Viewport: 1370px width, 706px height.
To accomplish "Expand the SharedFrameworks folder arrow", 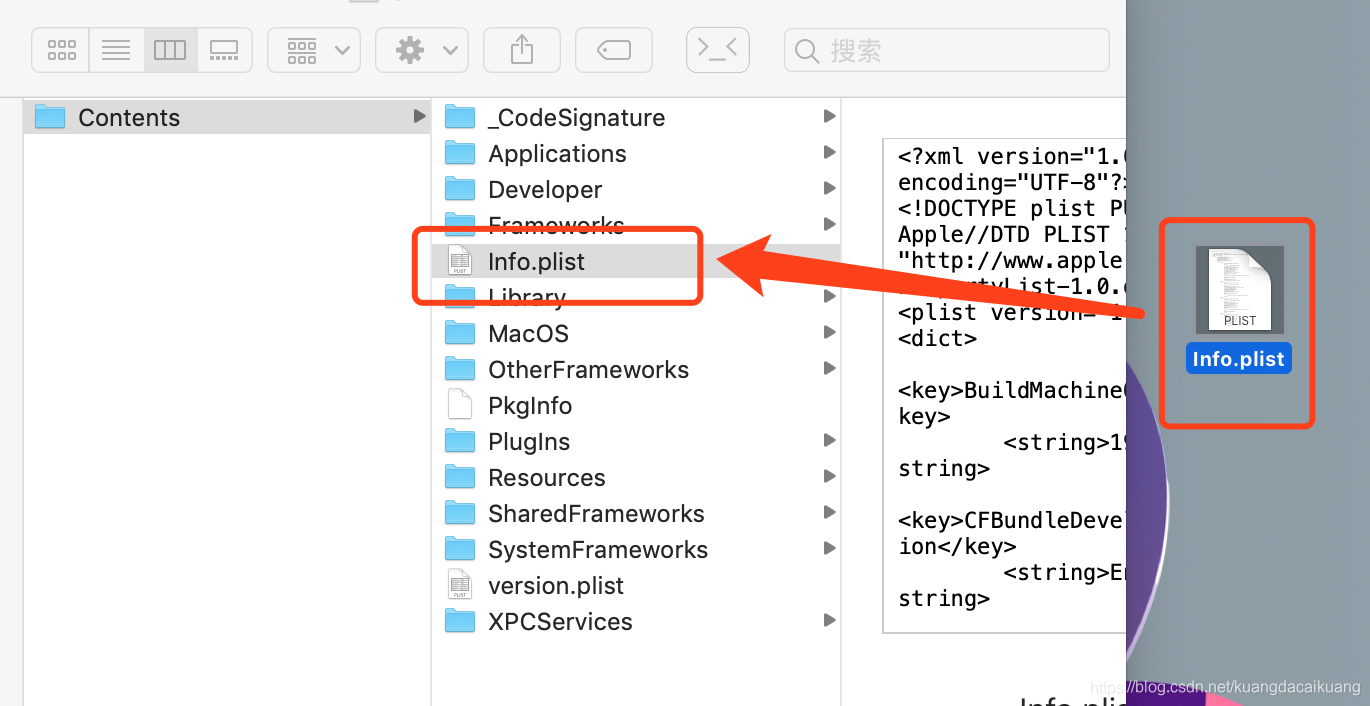I will coord(829,512).
